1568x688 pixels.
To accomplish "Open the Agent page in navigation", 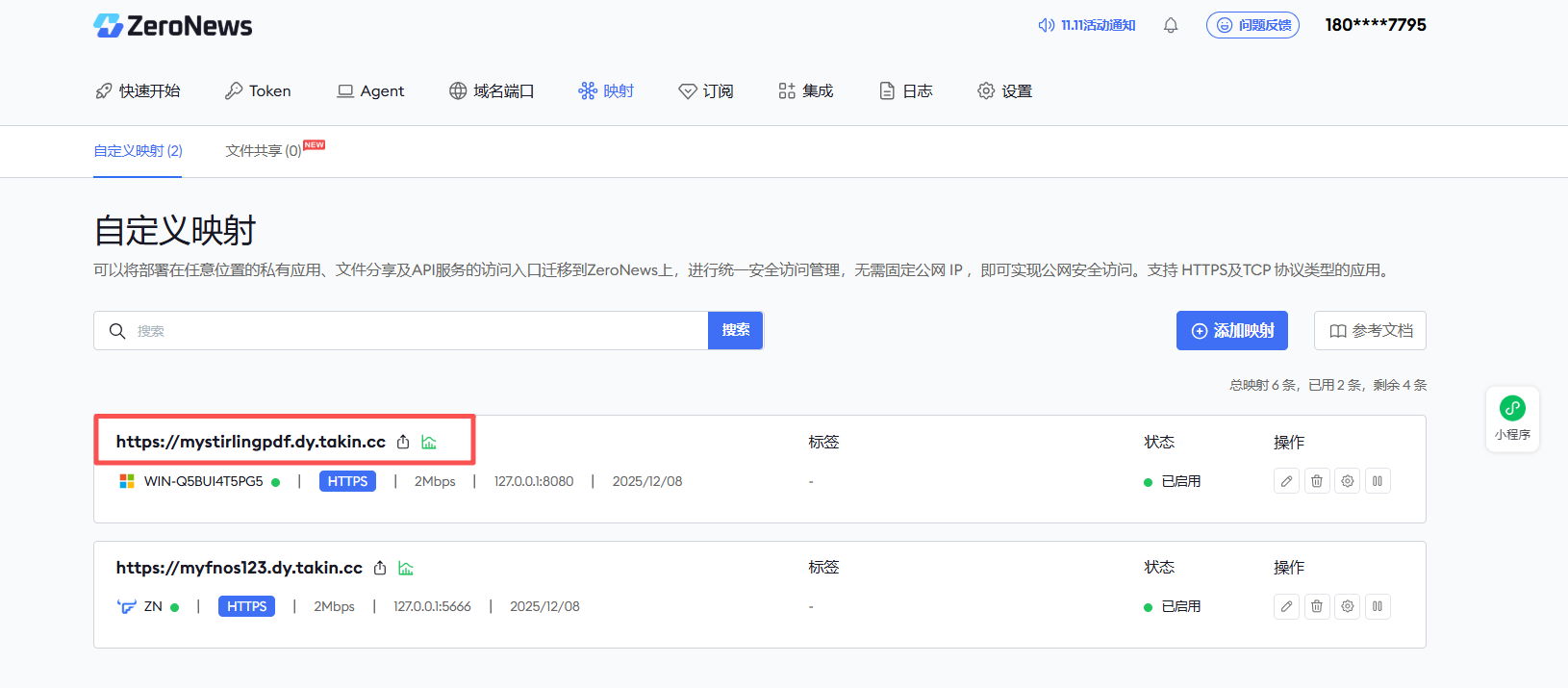I will point(370,91).
